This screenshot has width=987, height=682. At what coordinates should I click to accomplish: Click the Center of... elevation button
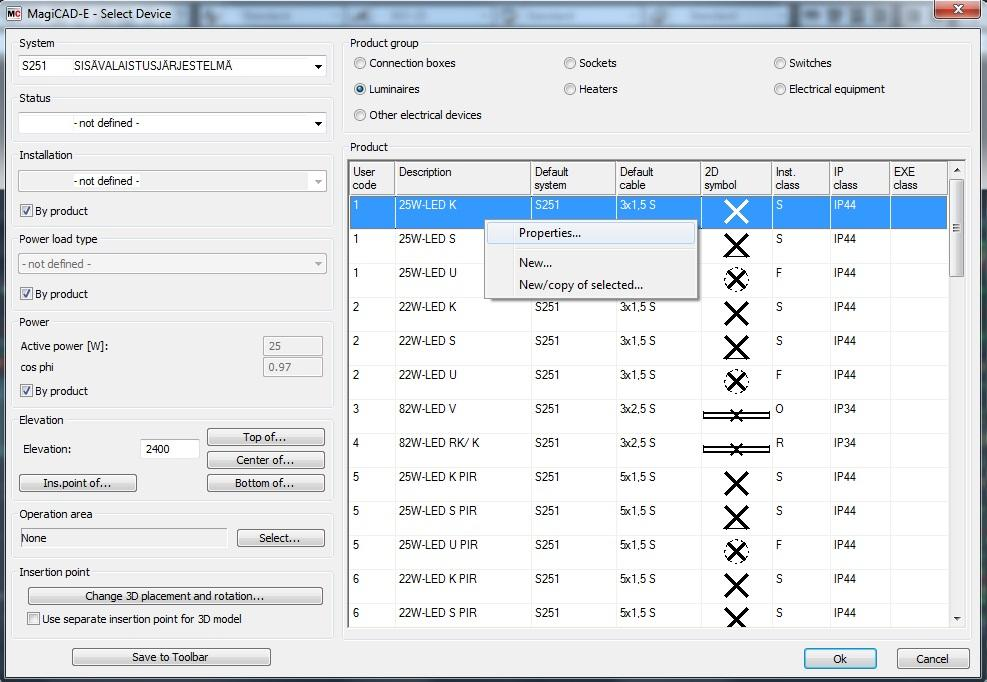tap(266, 460)
